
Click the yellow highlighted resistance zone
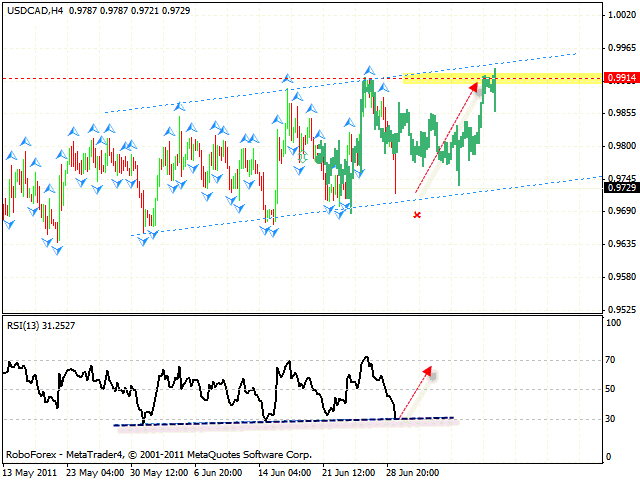tap(540, 78)
